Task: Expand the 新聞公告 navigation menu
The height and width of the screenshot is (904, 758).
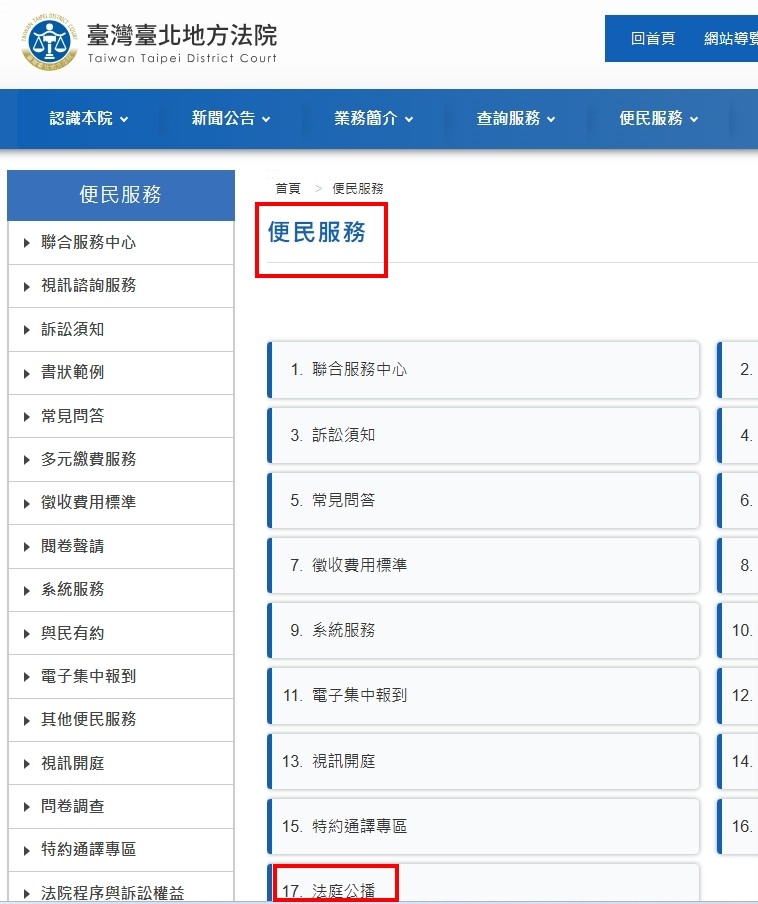Action: coord(231,118)
